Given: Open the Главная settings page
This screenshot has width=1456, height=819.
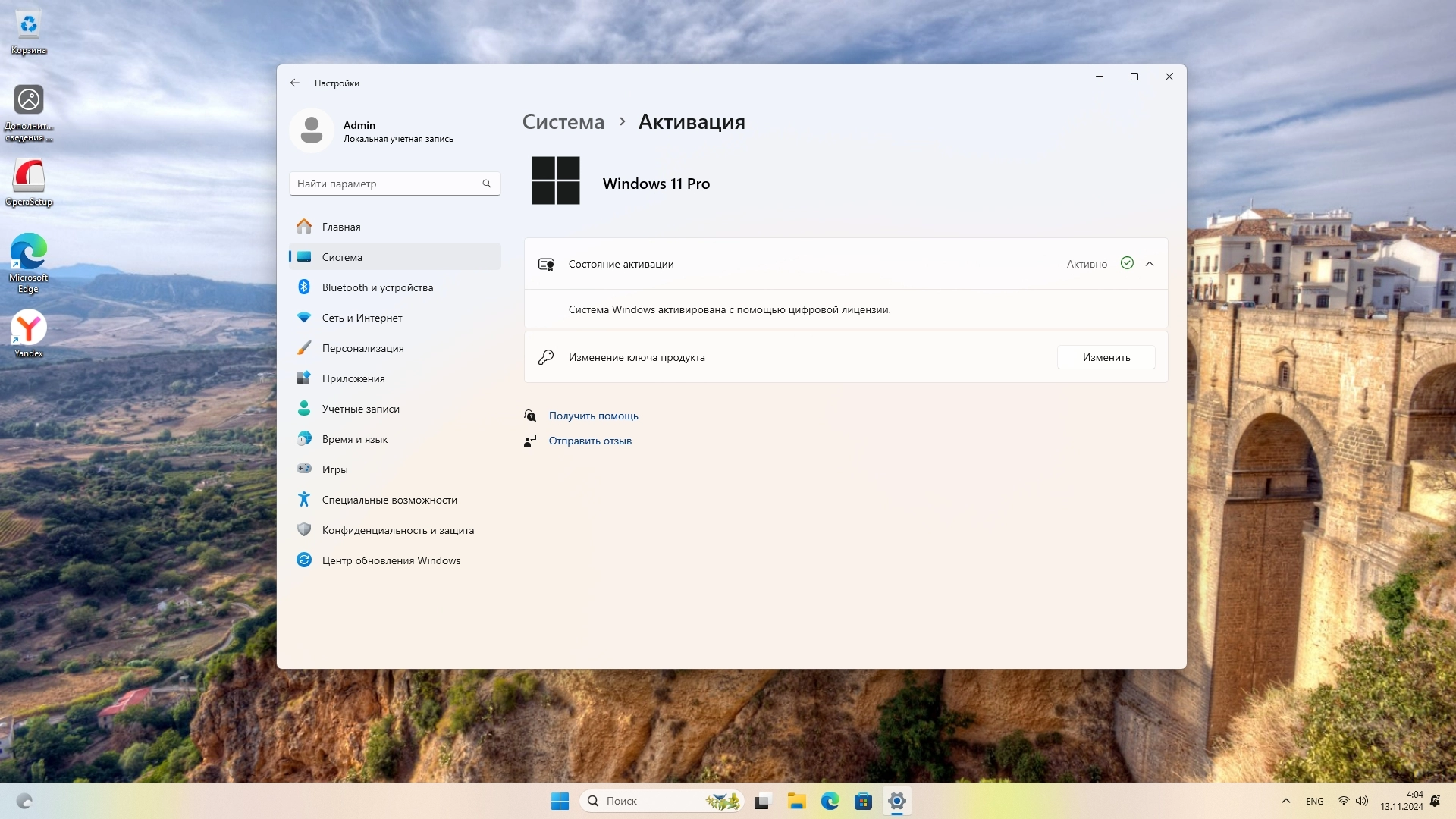Looking at the screenshot, I should click(340, 227).
